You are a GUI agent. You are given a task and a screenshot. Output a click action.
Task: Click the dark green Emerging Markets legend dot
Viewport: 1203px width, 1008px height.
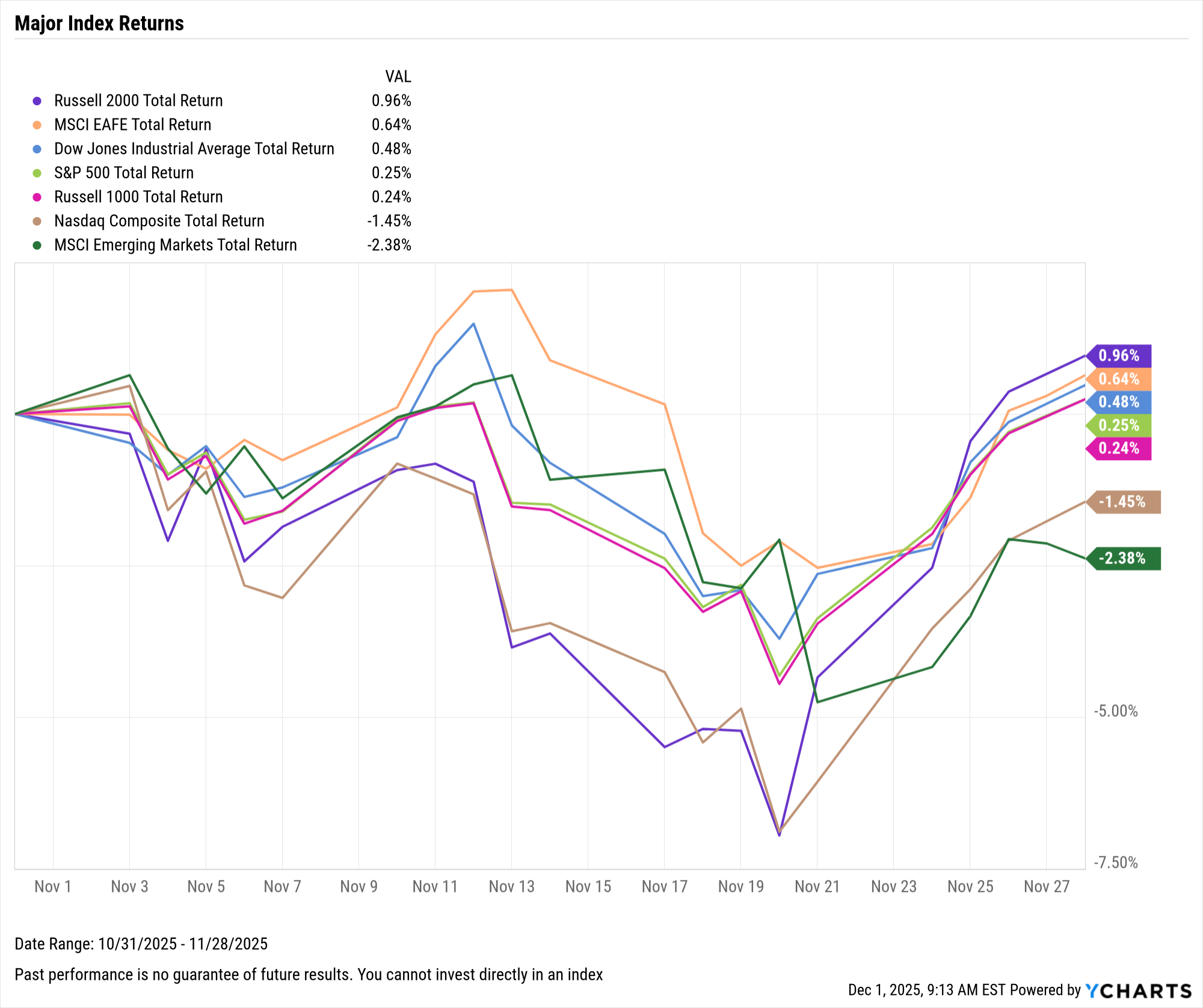tap(37, 245)
